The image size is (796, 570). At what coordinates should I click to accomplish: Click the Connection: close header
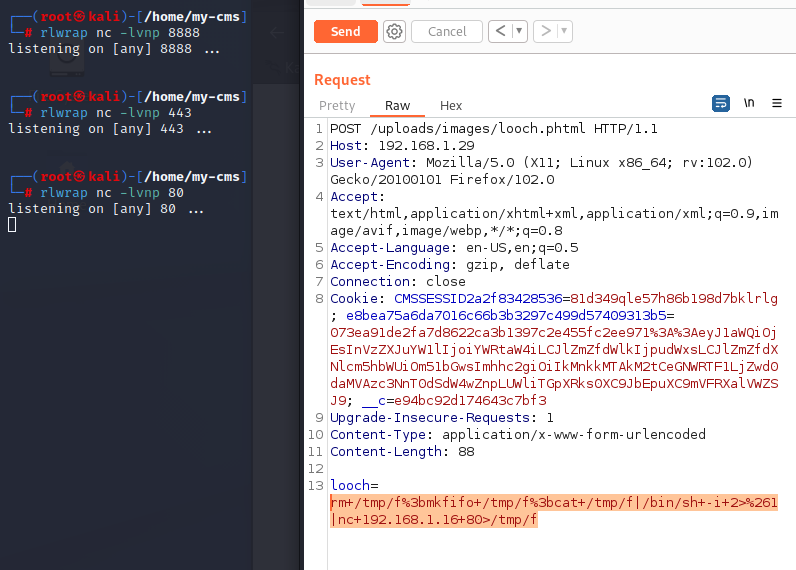coord(397,282)
